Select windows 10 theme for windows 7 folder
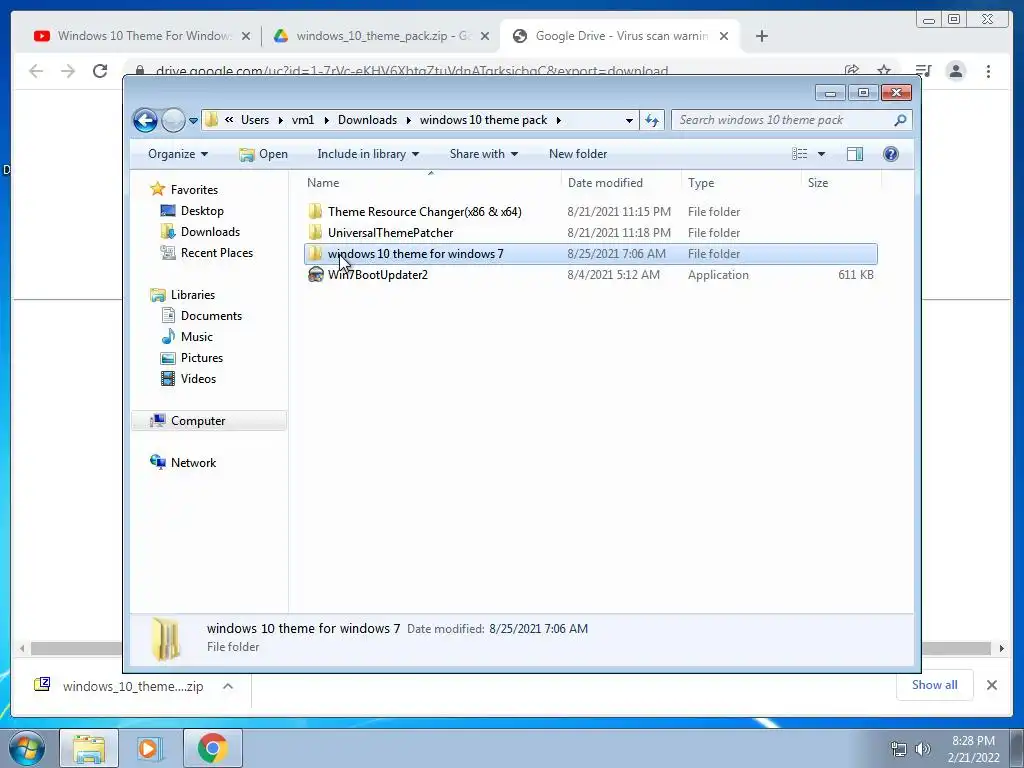 [590, 253]
